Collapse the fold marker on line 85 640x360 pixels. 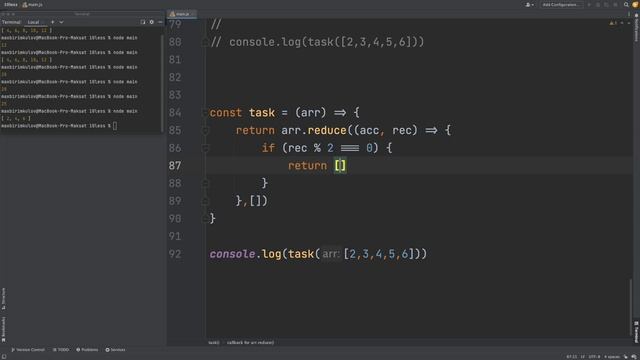coord(205,130)
